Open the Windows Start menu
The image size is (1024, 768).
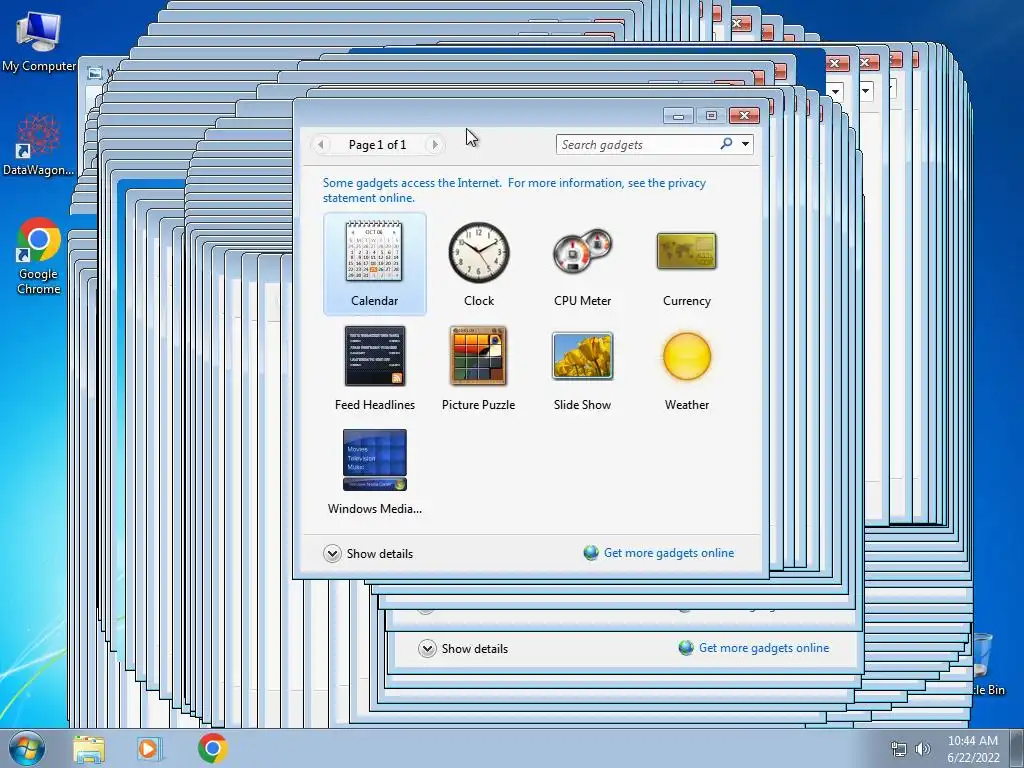coord(27,748)
